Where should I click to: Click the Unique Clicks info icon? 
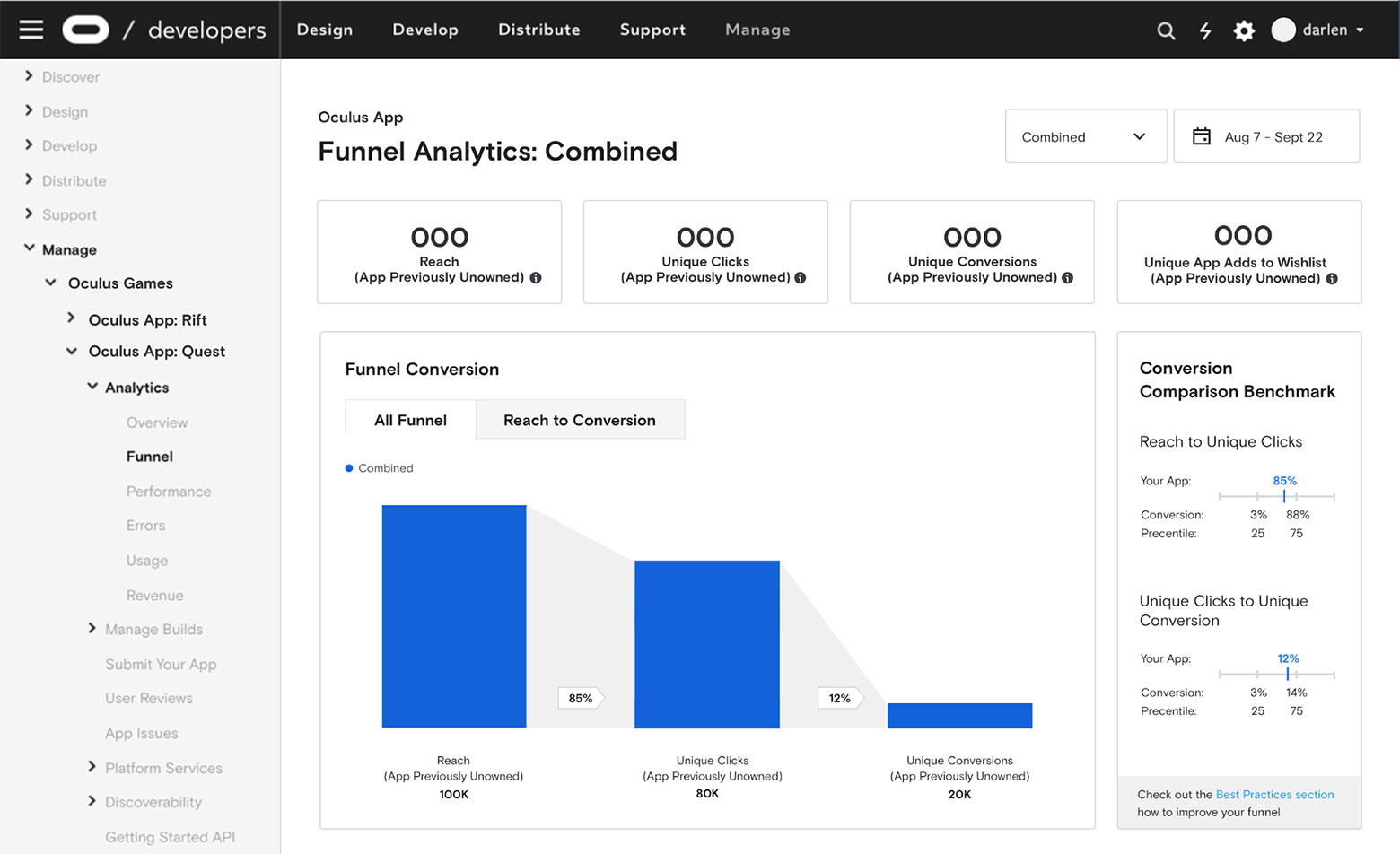point(801,278)
